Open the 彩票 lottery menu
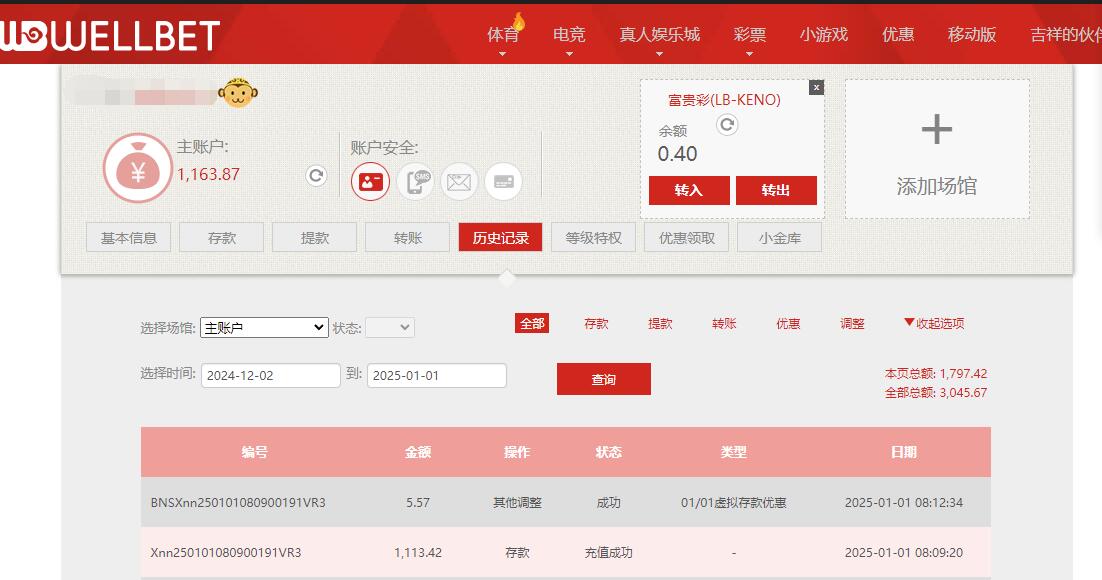 coord(749,33)
